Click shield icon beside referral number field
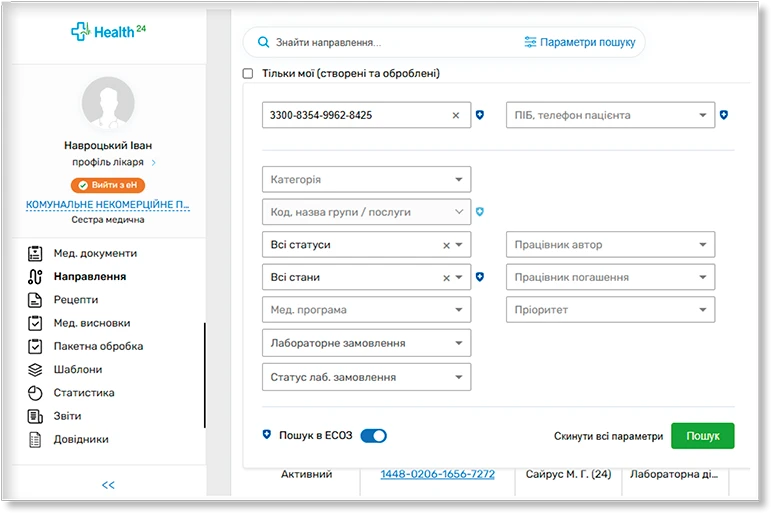This screenshot has height=515, width=773. pos(480,115)
